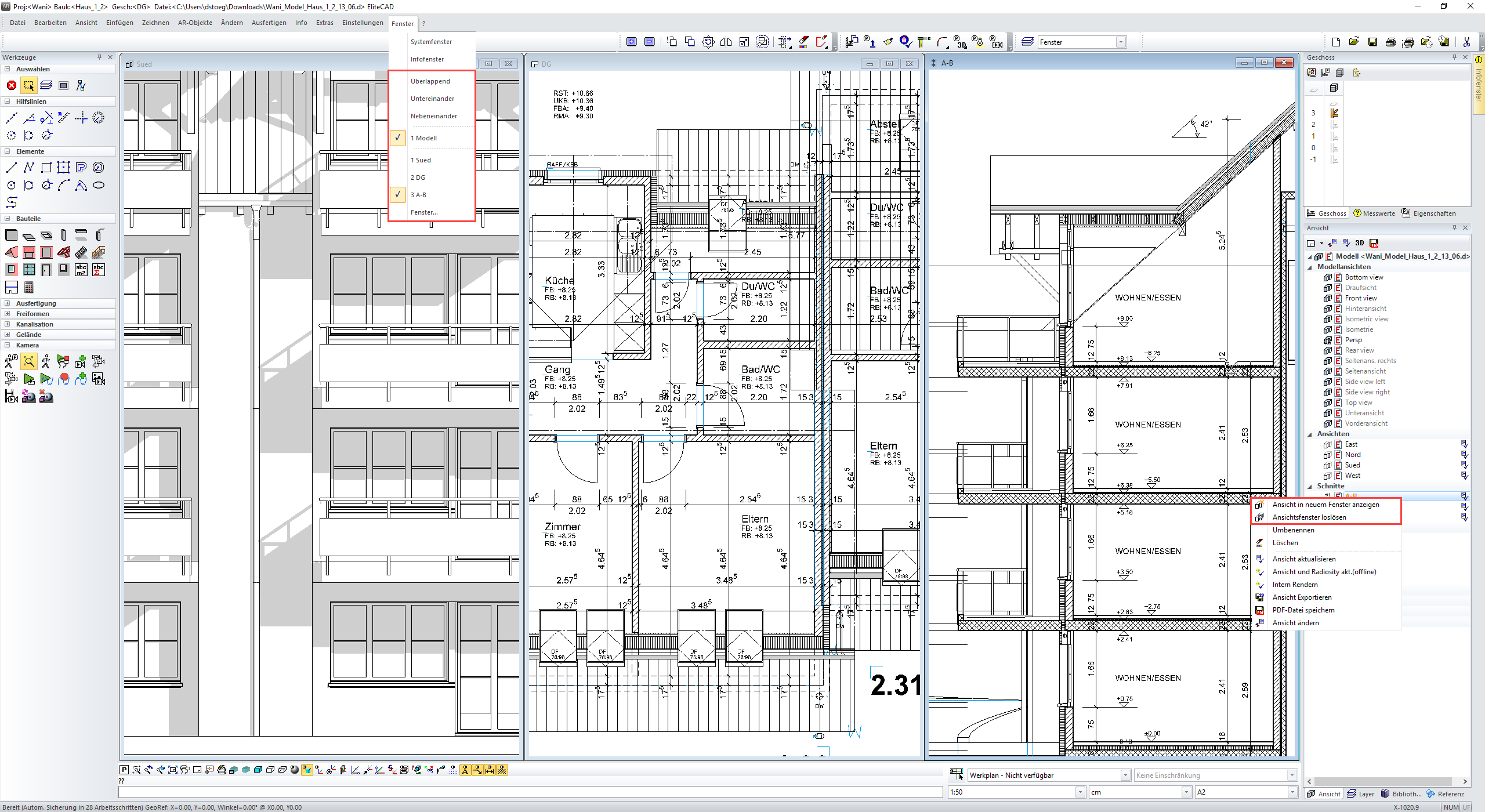1485x812 pixels.
Task: Collapse the Auswählen tool group
Action: (x=7, y=69)
